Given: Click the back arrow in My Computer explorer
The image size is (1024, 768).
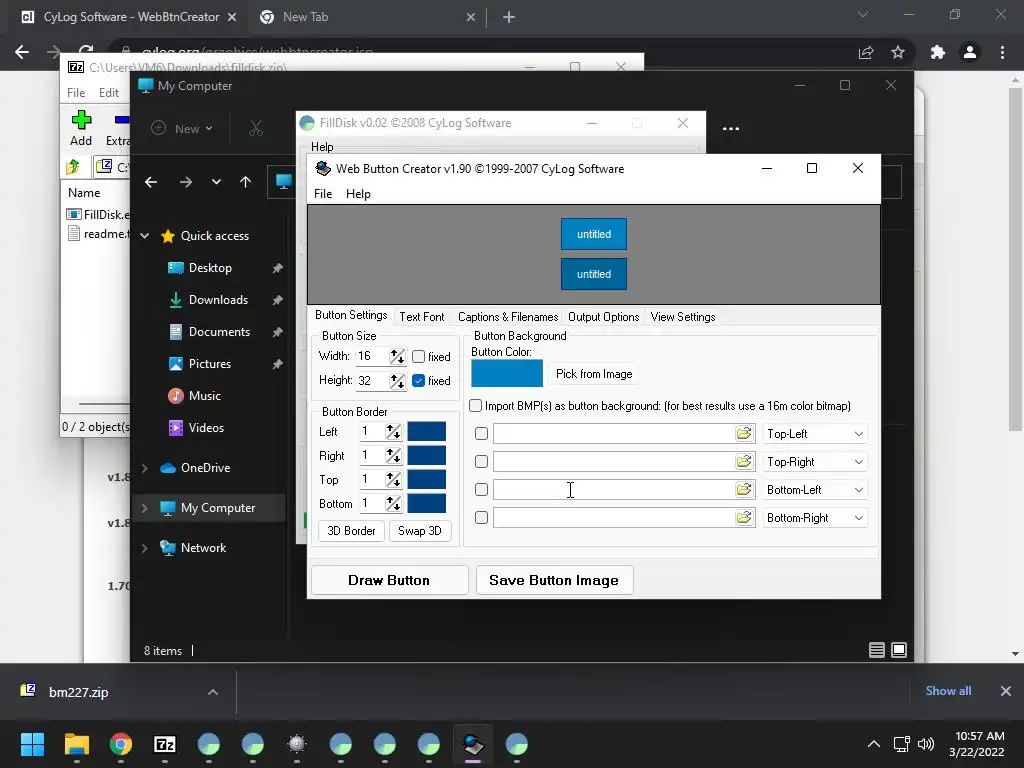Looking at the screenshot, I should [x=151, y=182].
